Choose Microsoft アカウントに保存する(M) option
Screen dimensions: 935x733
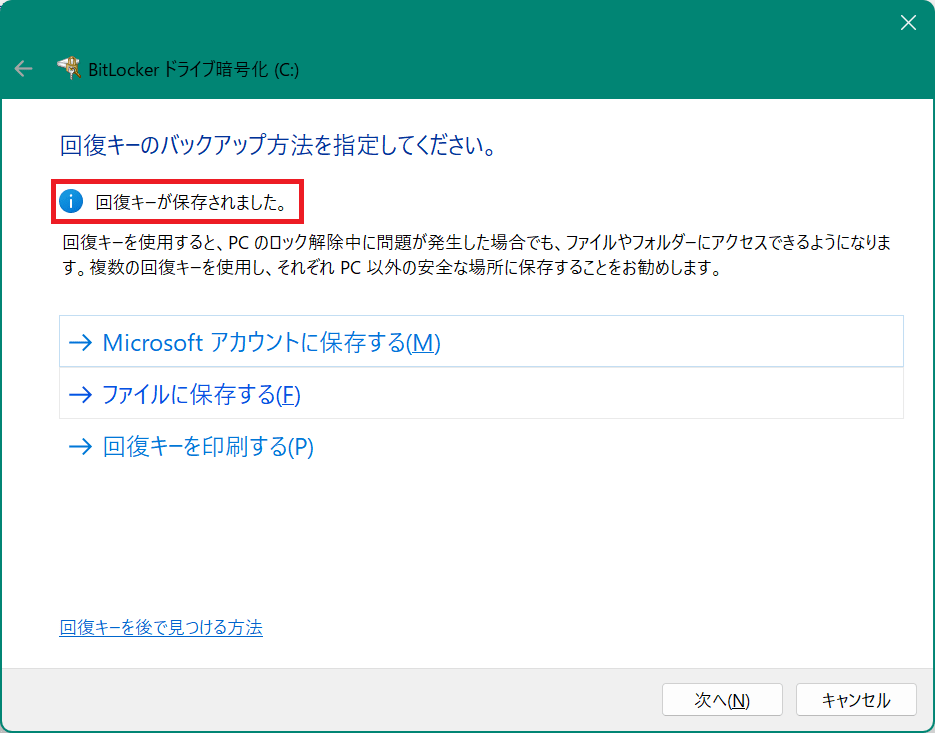pyautogui.click(x=271, y=343)
